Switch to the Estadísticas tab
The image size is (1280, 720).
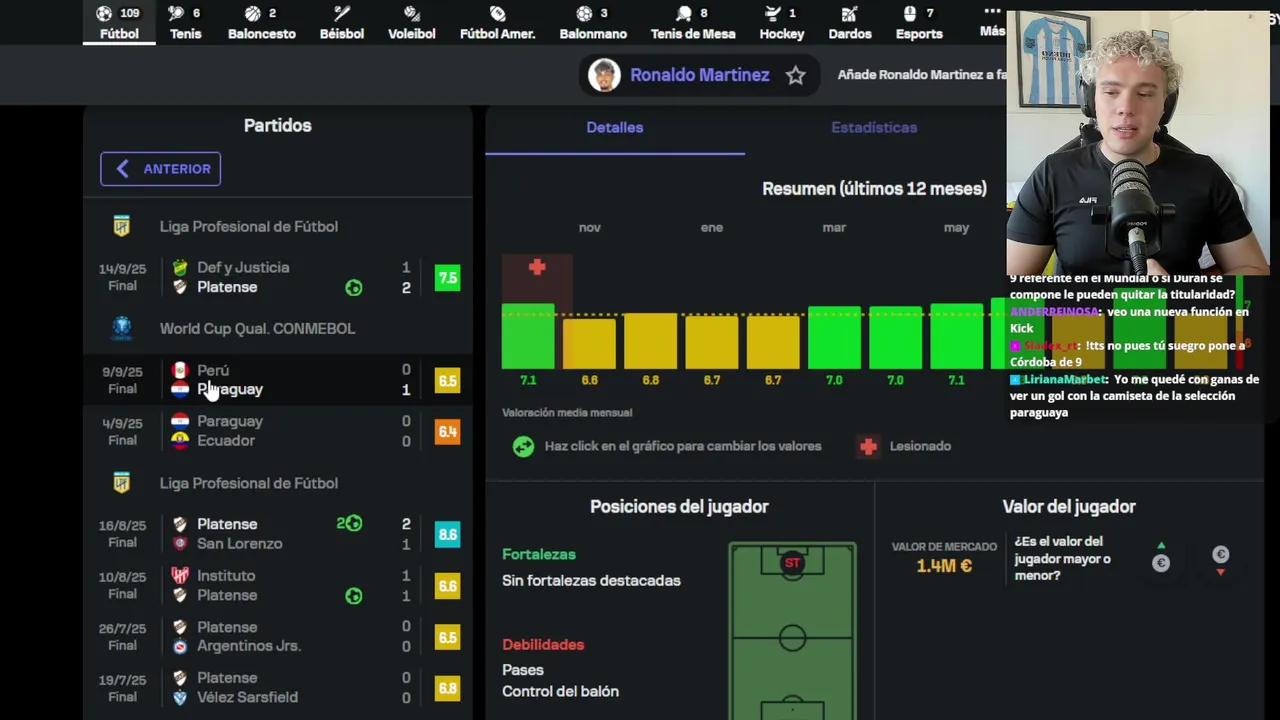874,128
